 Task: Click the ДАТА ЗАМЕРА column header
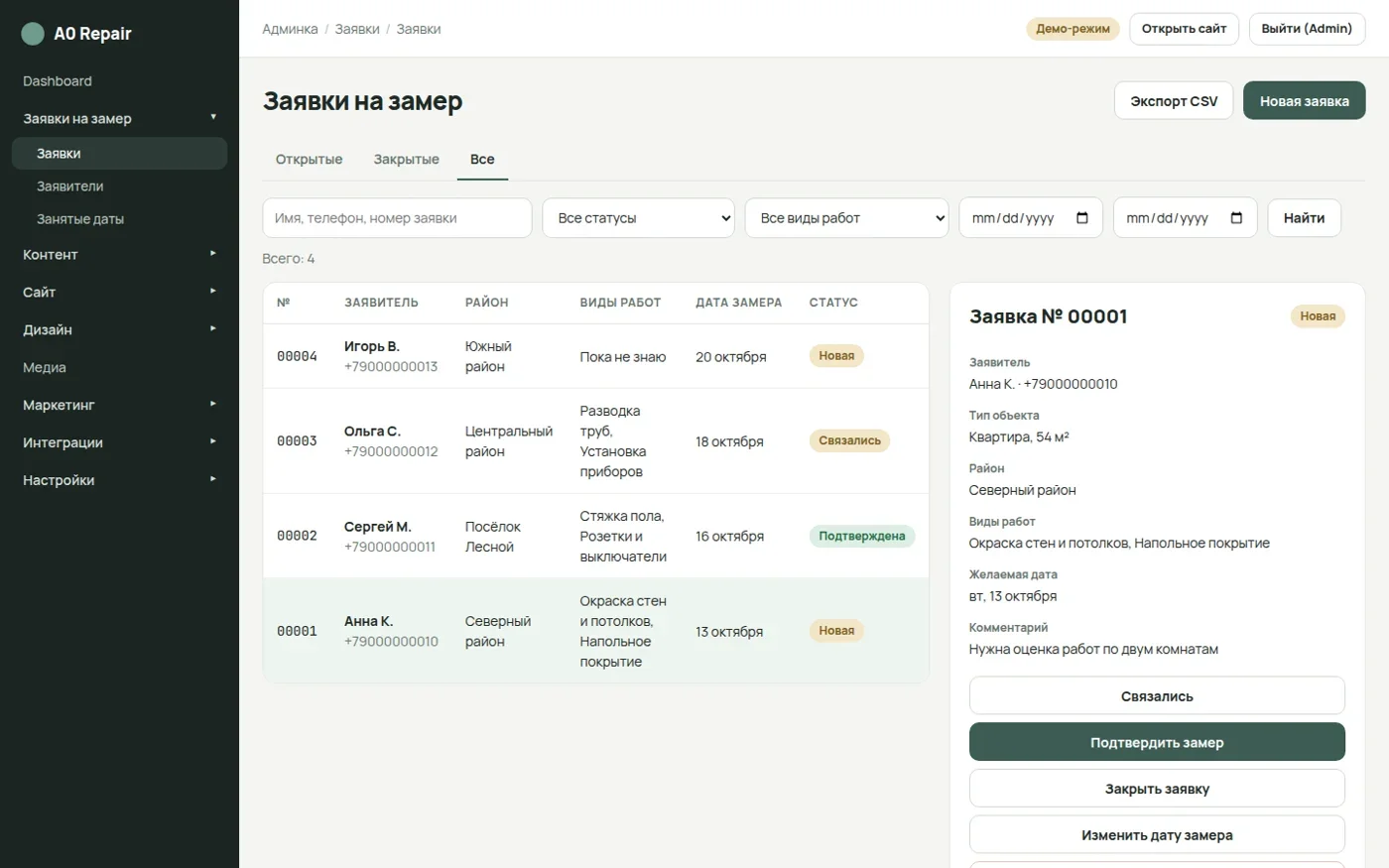[x=738, y=303]
